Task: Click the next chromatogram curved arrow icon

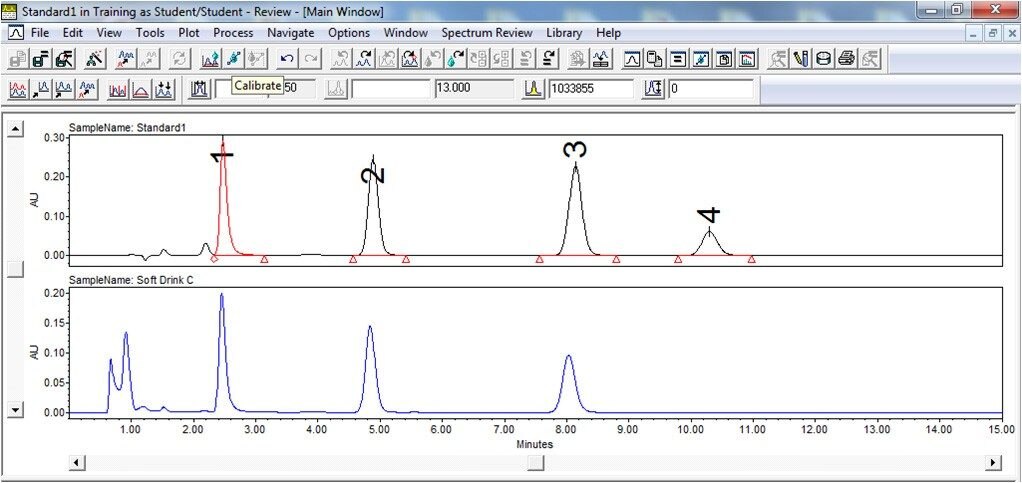Action: 364,59
